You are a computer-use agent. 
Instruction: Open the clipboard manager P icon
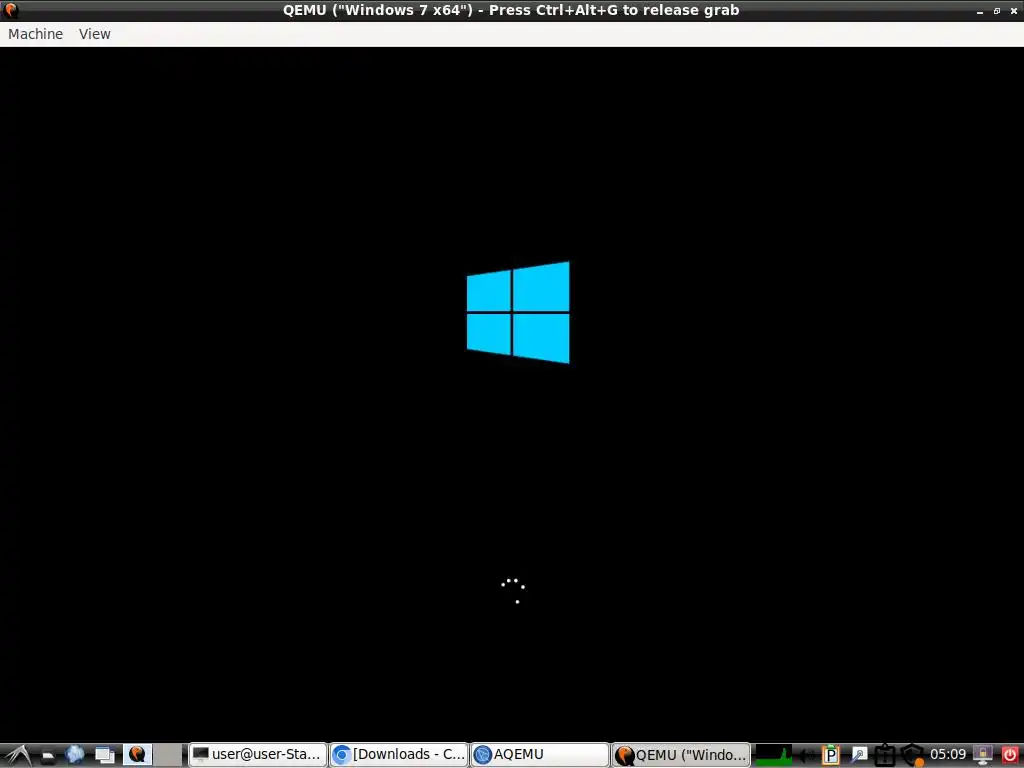831,756
